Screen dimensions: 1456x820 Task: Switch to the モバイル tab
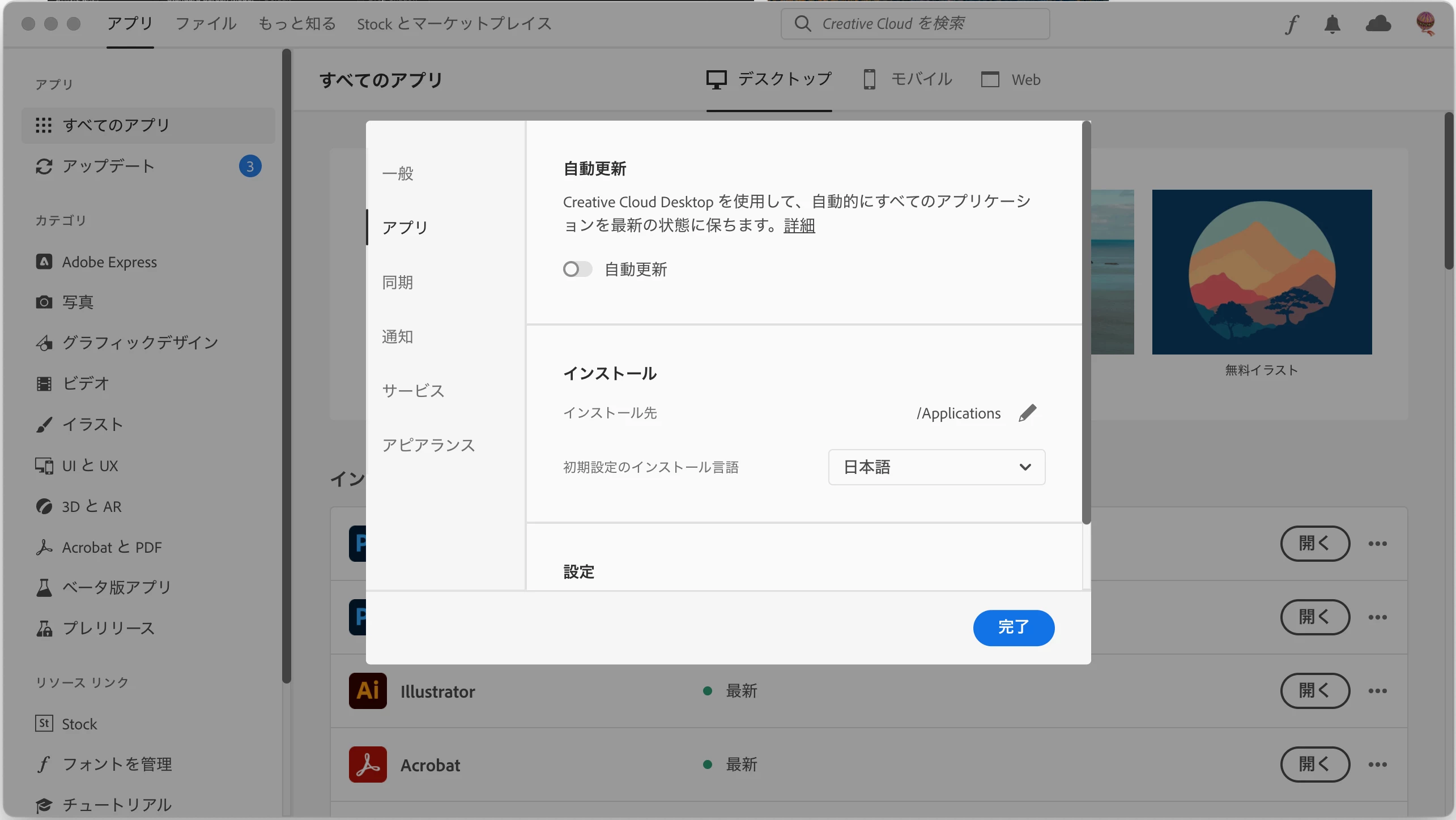pos(907,79)
